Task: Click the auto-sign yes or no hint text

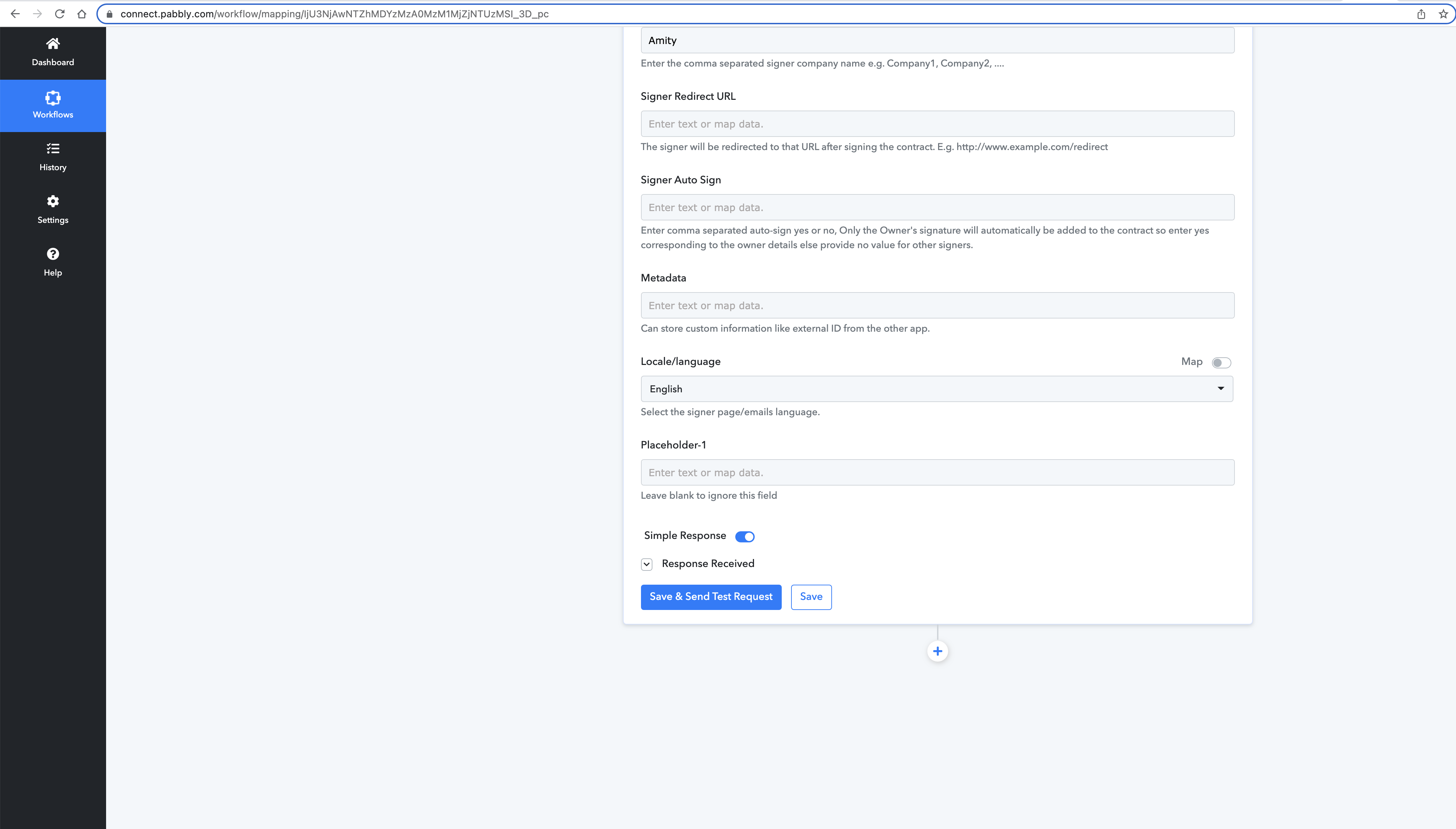Action: coord(925,237)
